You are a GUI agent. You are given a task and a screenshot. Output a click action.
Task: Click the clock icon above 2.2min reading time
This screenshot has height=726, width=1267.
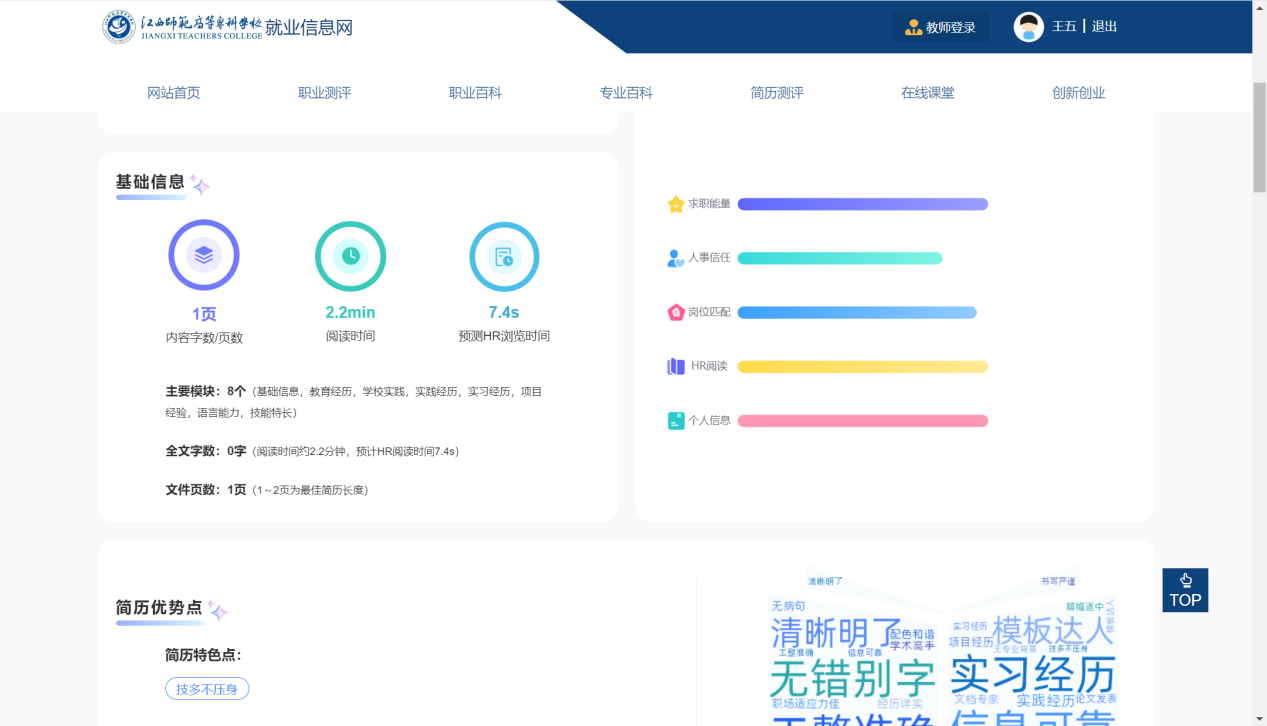[x=350, y=255]
